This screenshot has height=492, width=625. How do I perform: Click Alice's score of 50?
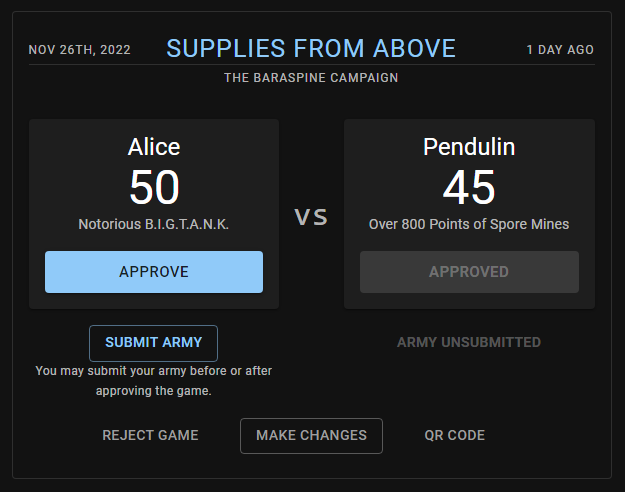coord(154,187)
